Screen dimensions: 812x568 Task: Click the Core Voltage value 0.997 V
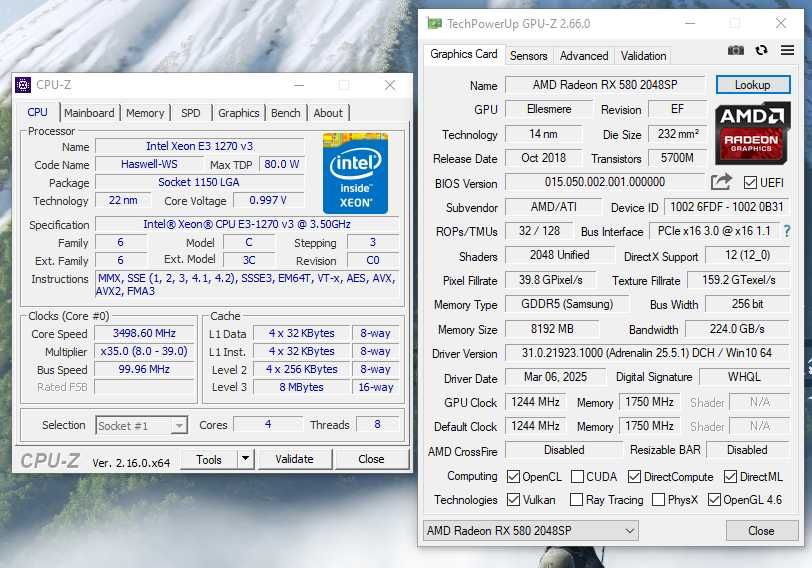(268, 200)
